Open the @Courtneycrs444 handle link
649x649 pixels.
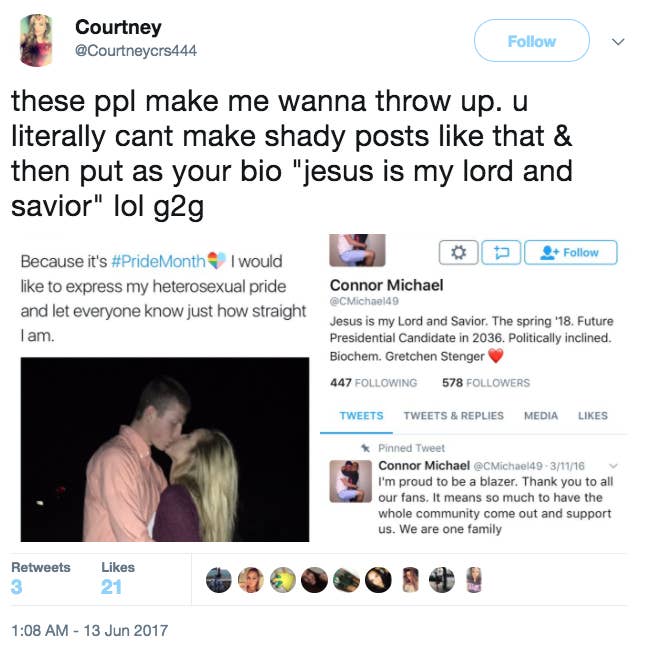pos(136,50)
